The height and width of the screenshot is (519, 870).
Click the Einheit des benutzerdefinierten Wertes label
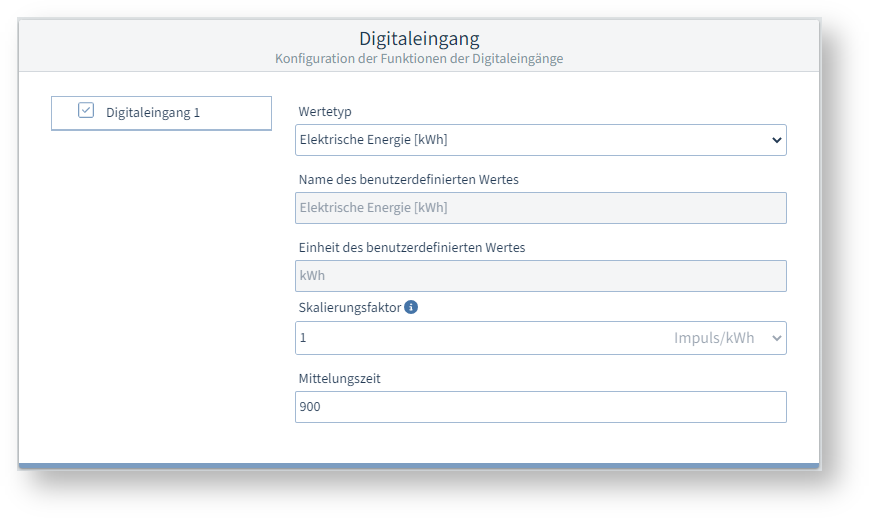pyautogui.click(x=411, y=247)
